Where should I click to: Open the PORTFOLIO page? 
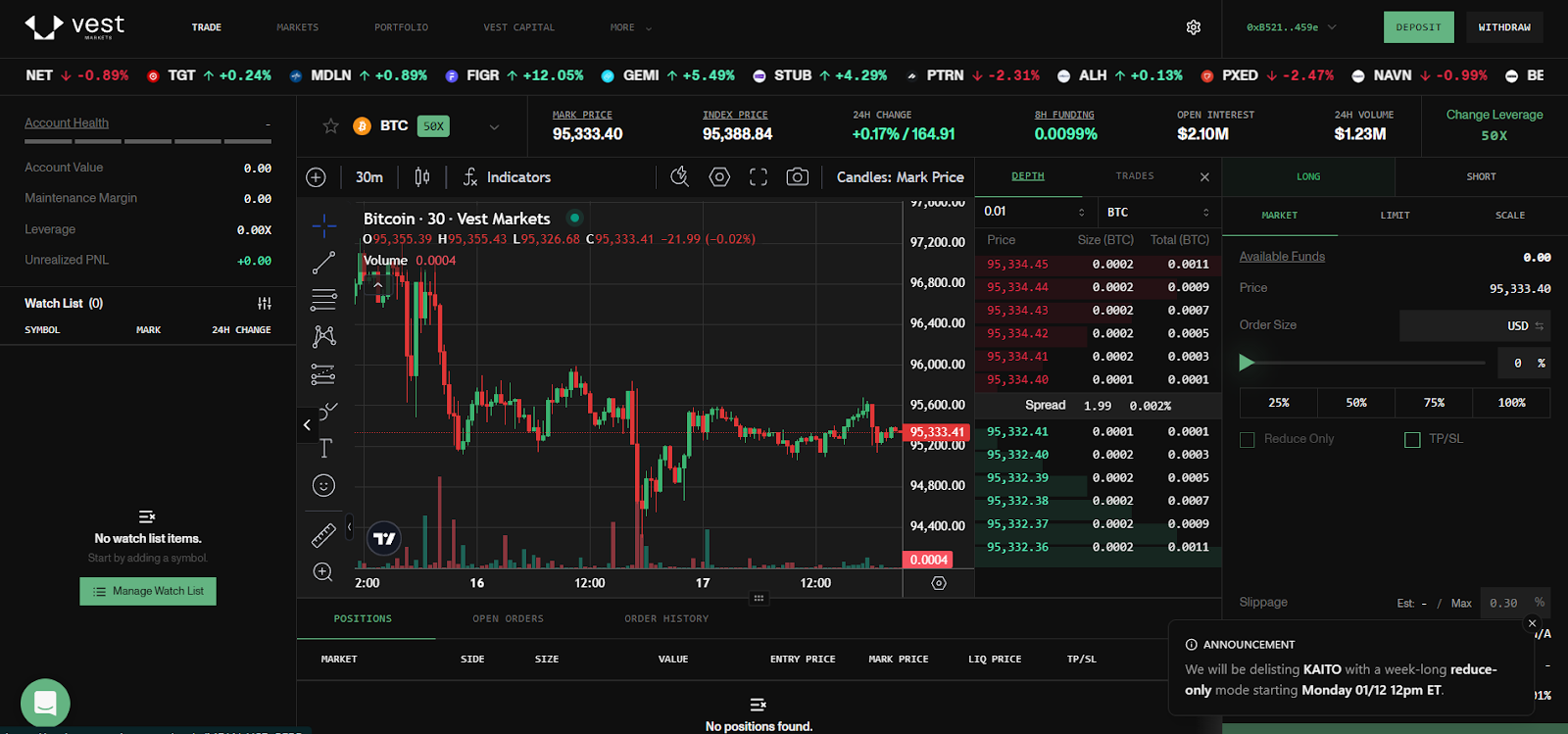401,27
